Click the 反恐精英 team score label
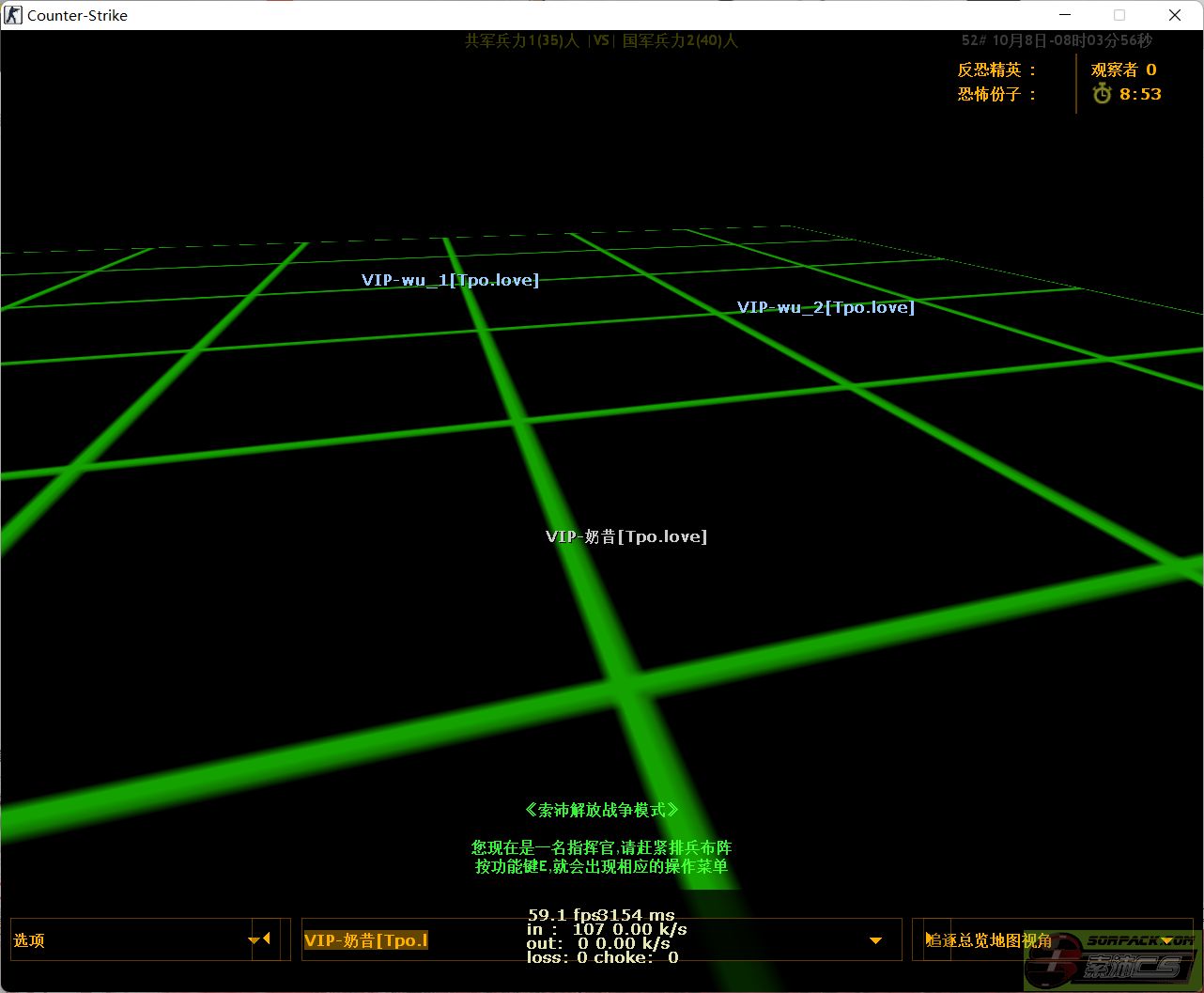 (x=997, y=70)
